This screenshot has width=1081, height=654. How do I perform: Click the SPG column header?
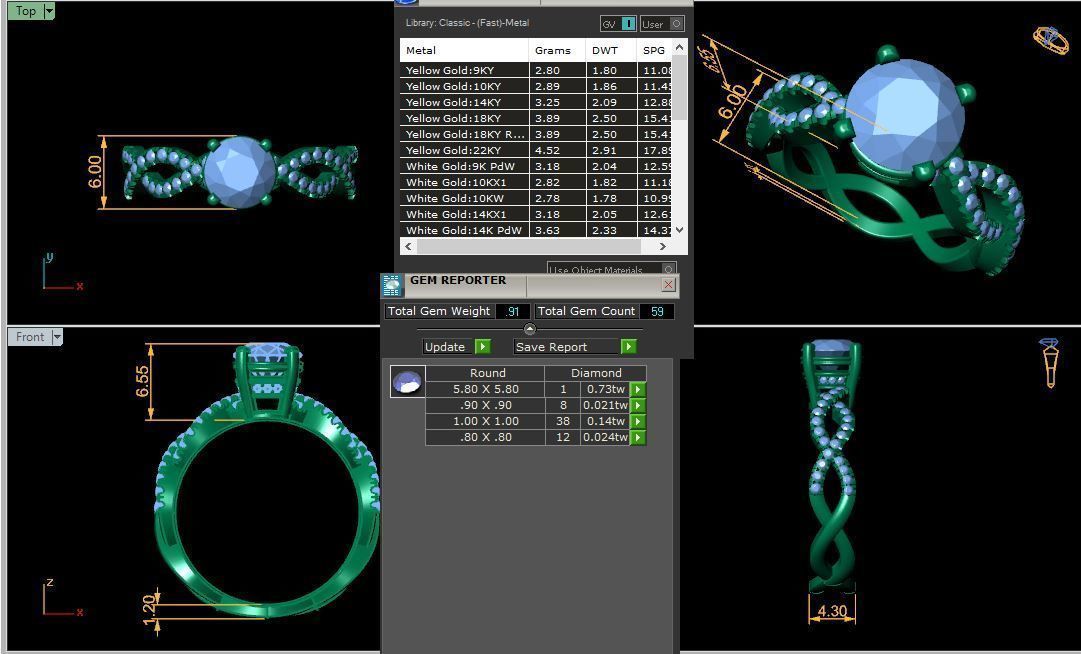click(654, 50)
